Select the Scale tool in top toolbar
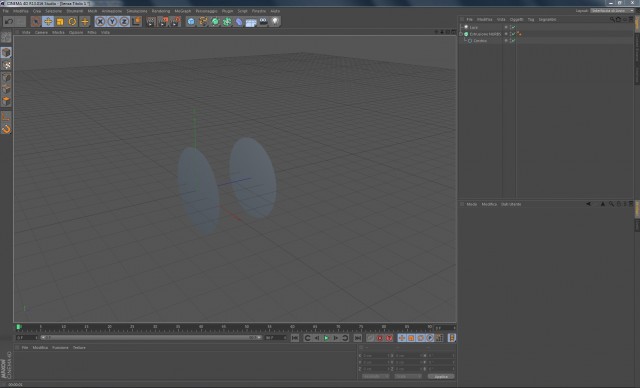 [x=60, y=22]
